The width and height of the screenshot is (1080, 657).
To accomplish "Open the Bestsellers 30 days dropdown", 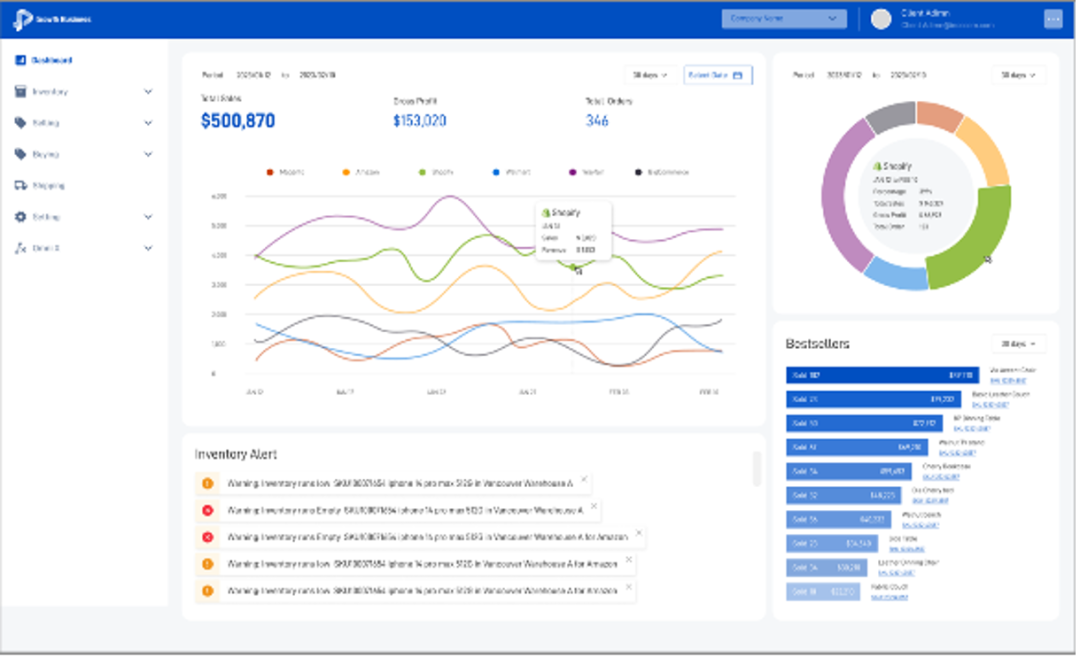I will pos(1018,344).
